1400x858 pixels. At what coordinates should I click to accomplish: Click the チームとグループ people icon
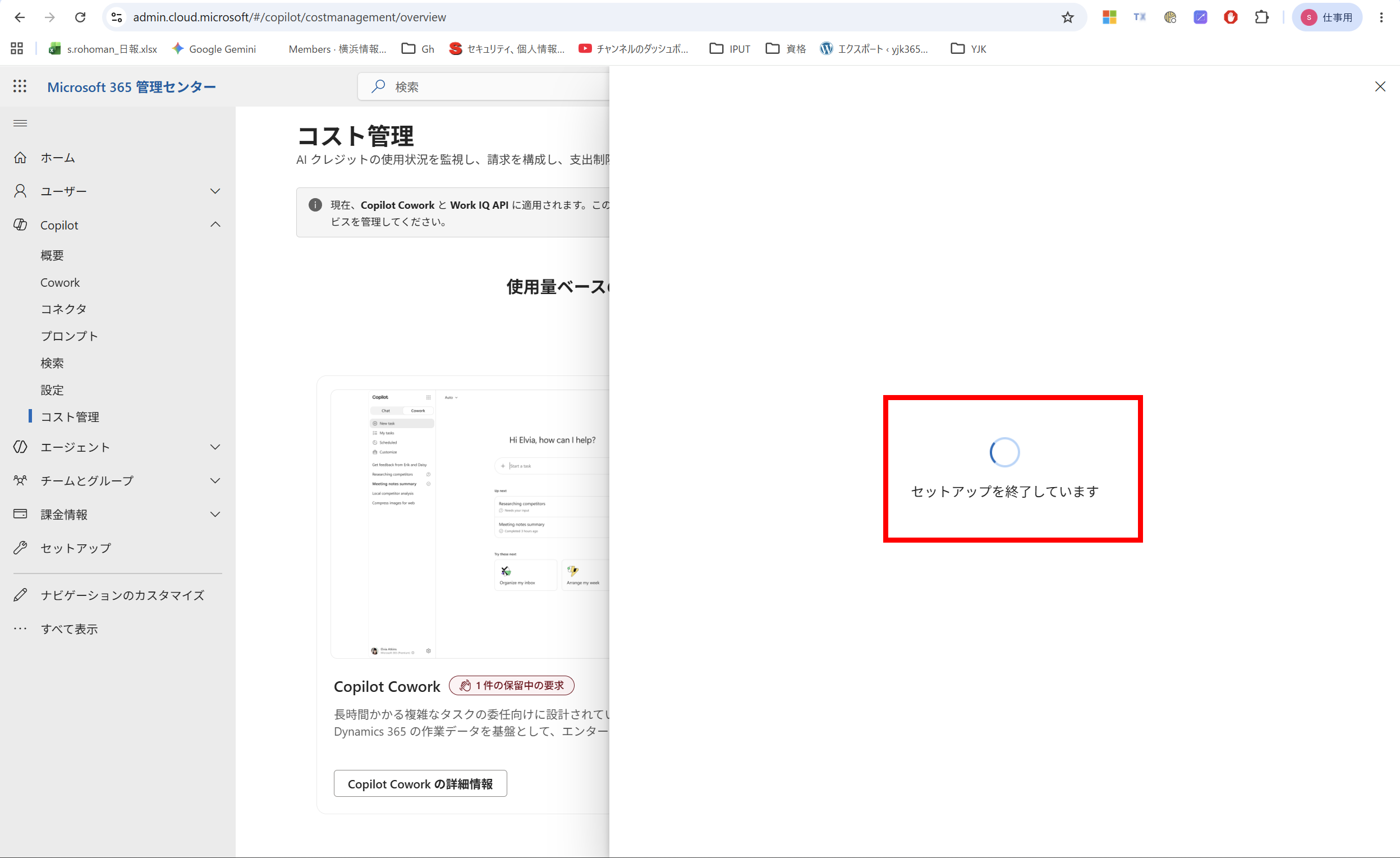[x=20, y=481]
